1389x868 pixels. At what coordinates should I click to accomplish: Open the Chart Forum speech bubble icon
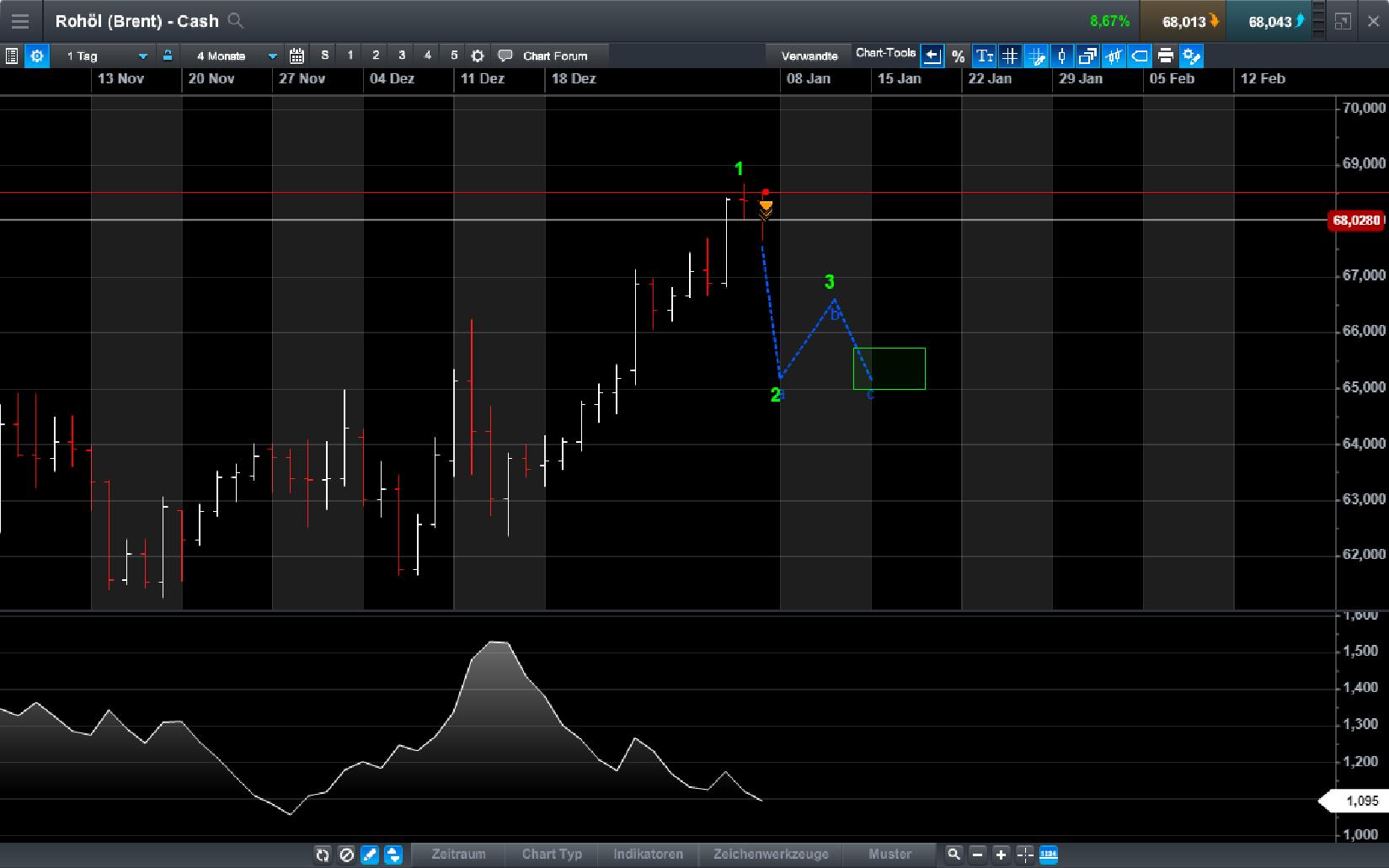pos(506,56)
